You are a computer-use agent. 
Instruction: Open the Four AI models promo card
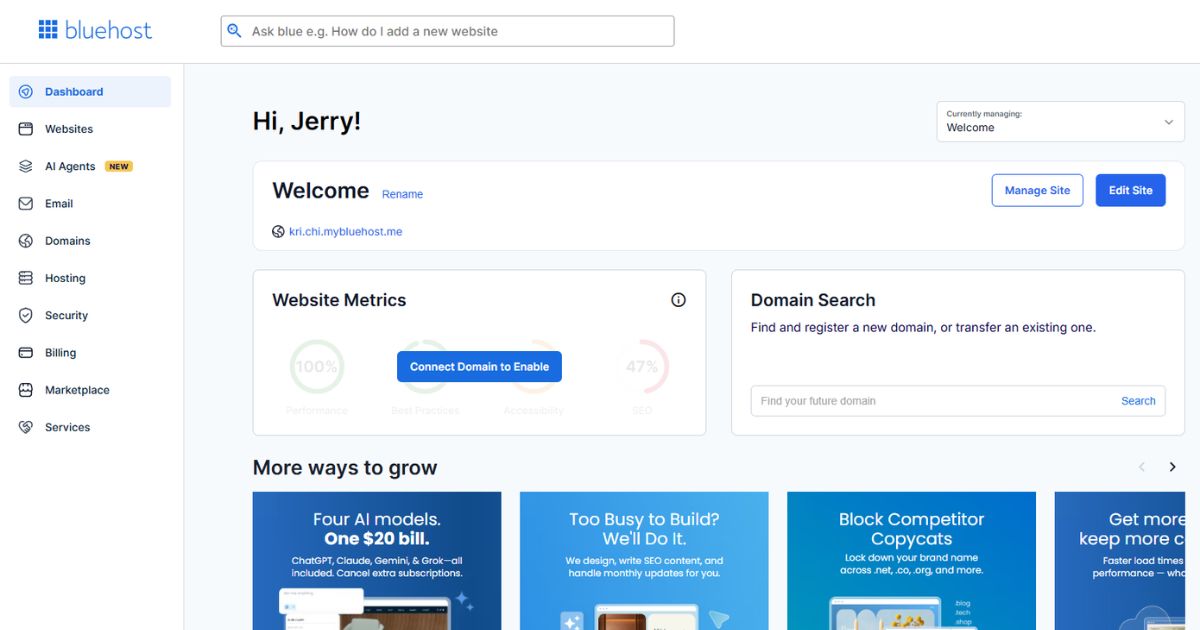pyautogui.click(x=377, y=561)
